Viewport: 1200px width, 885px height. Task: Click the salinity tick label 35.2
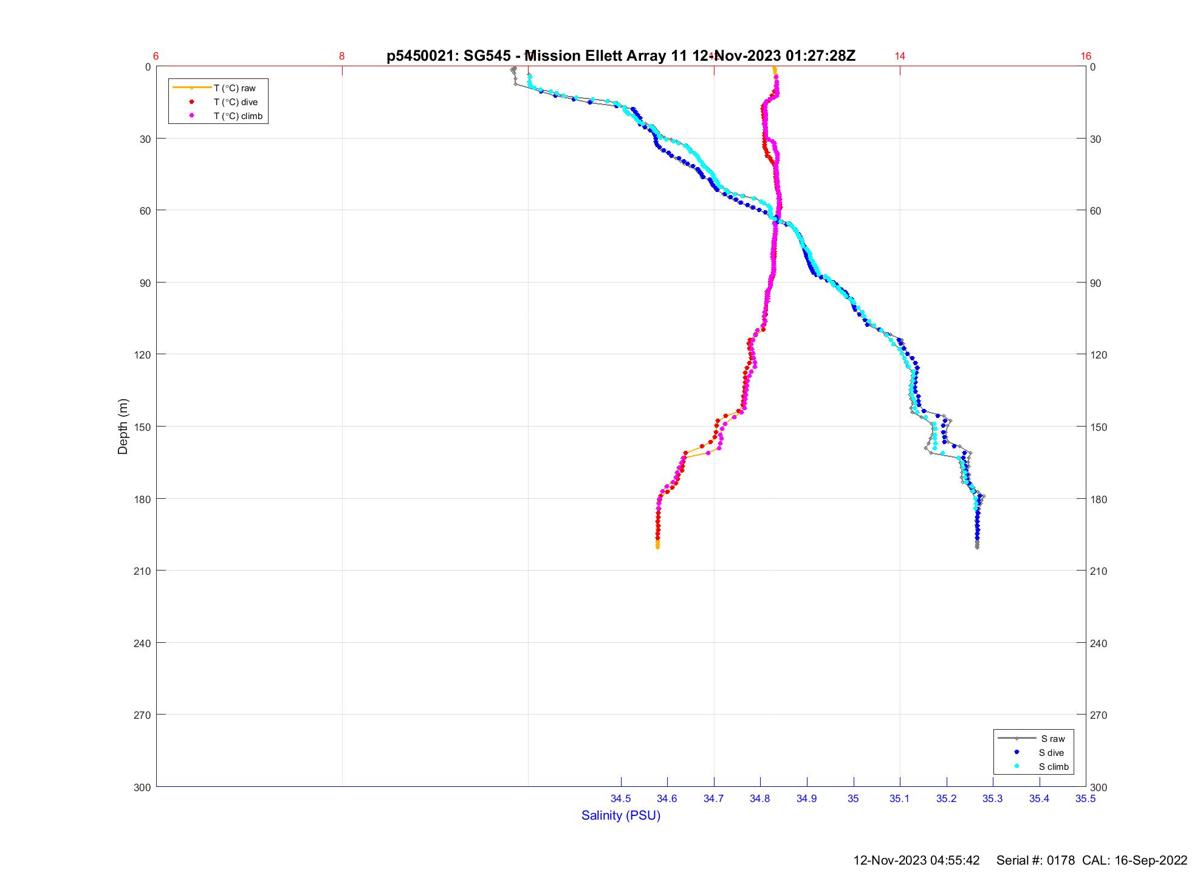[x=946, y=799]
